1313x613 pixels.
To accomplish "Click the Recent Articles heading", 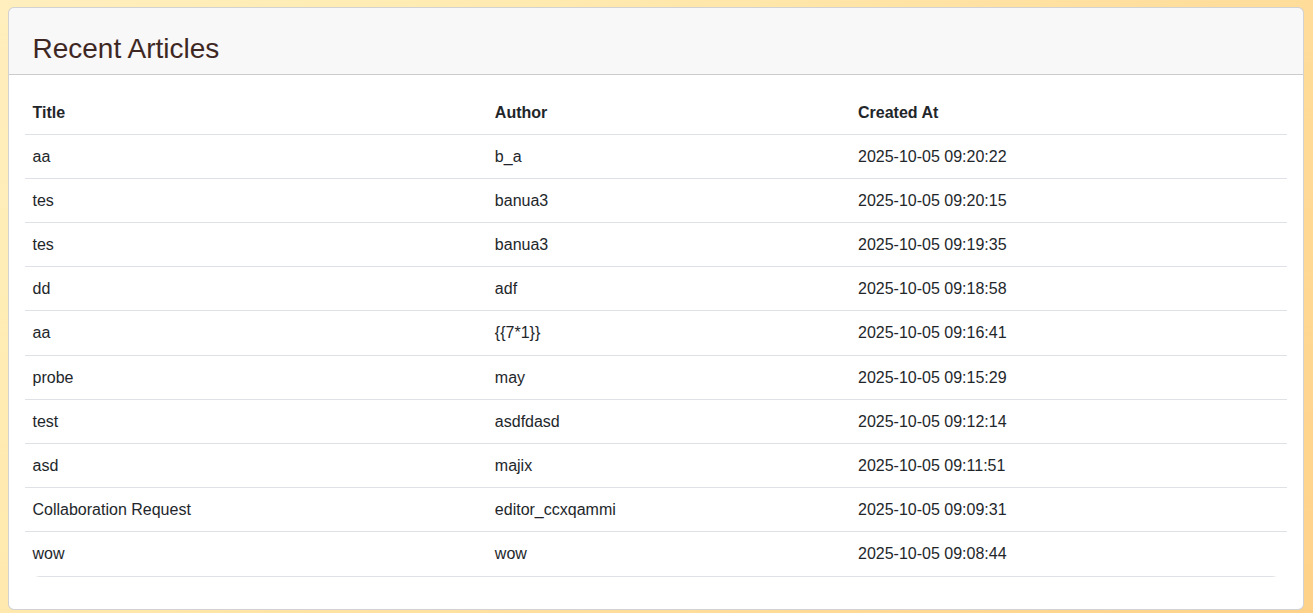I will pos(126,48).
